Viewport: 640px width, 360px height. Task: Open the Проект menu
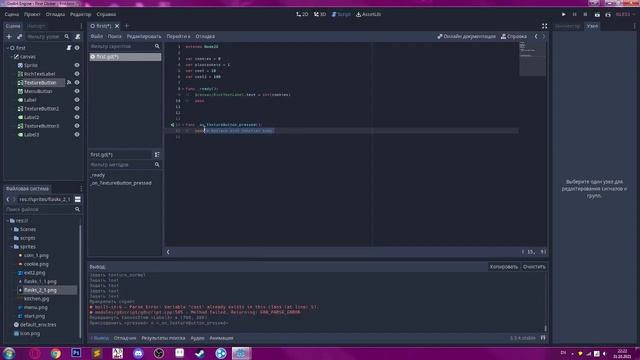click(32, 14)
